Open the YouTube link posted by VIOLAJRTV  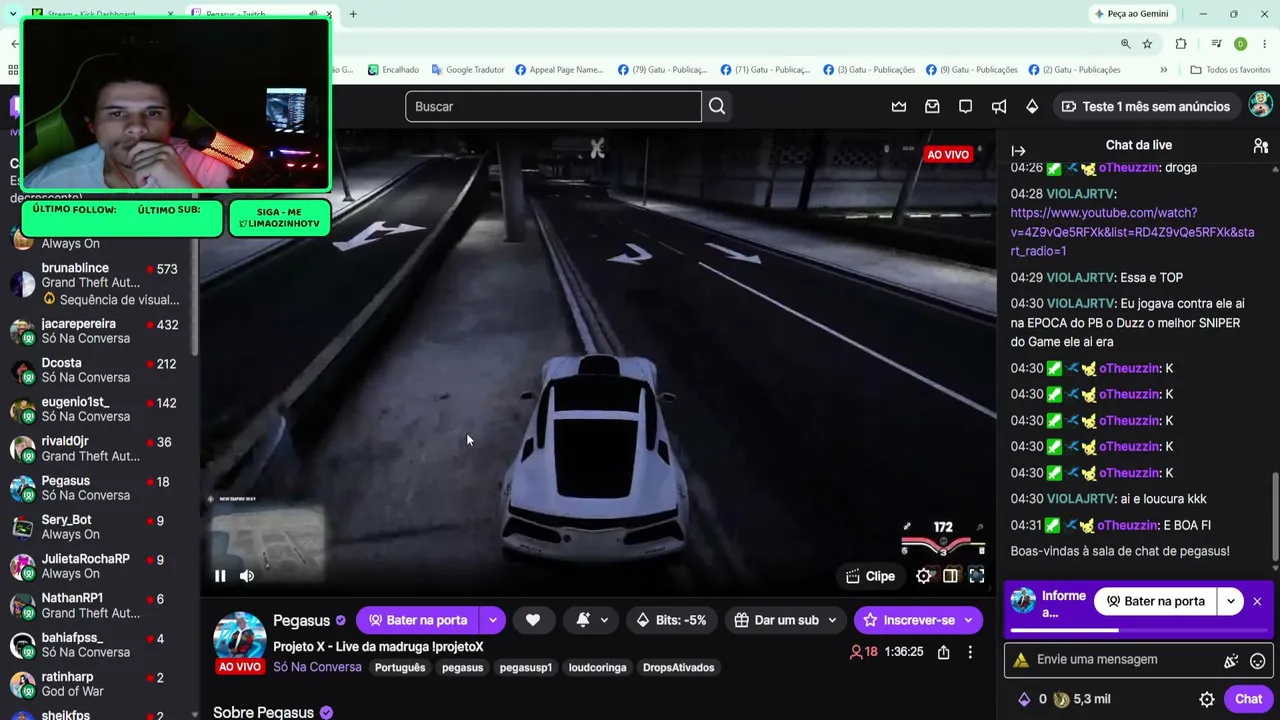point(1132,232)
